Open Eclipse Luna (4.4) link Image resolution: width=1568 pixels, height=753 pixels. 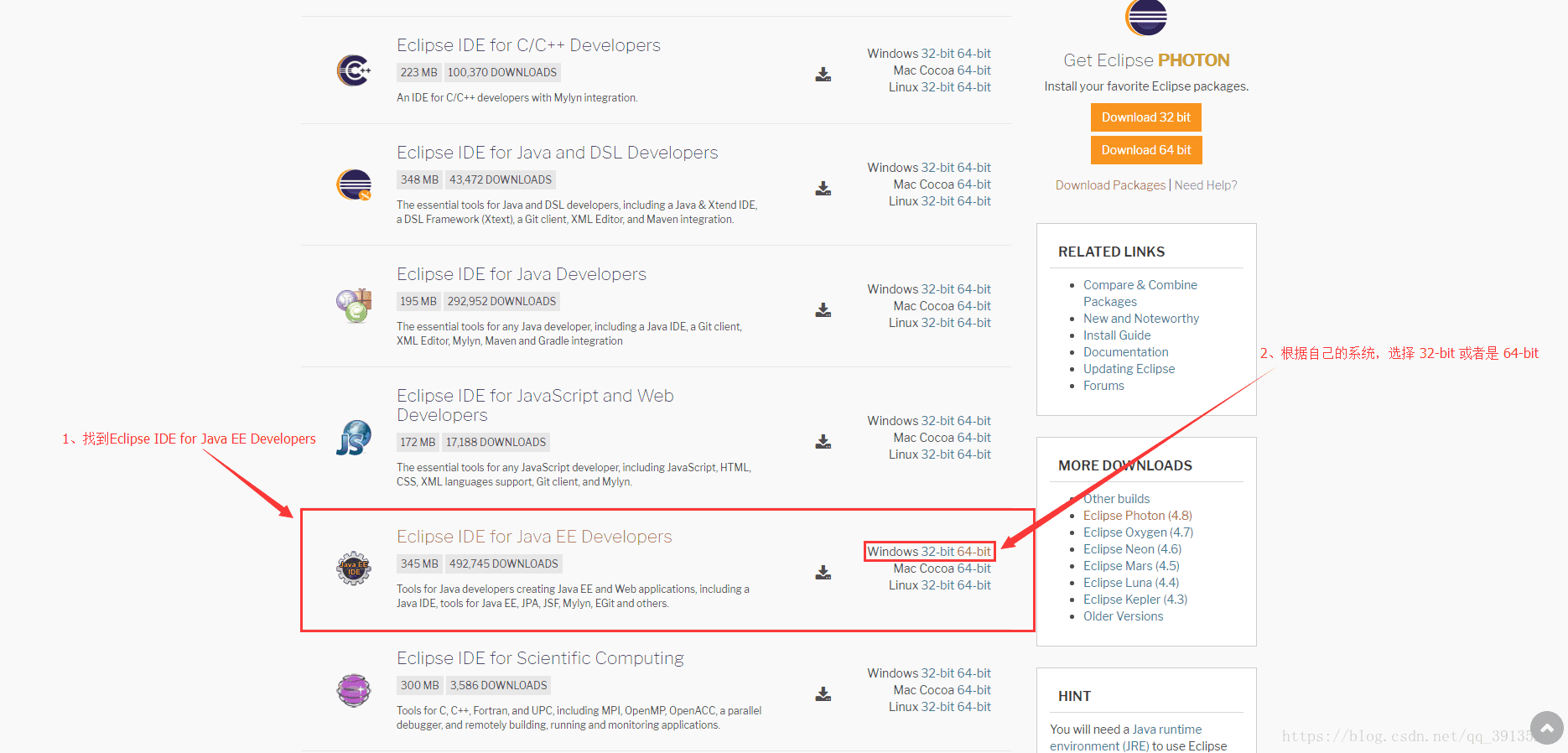click(1131, 583)
